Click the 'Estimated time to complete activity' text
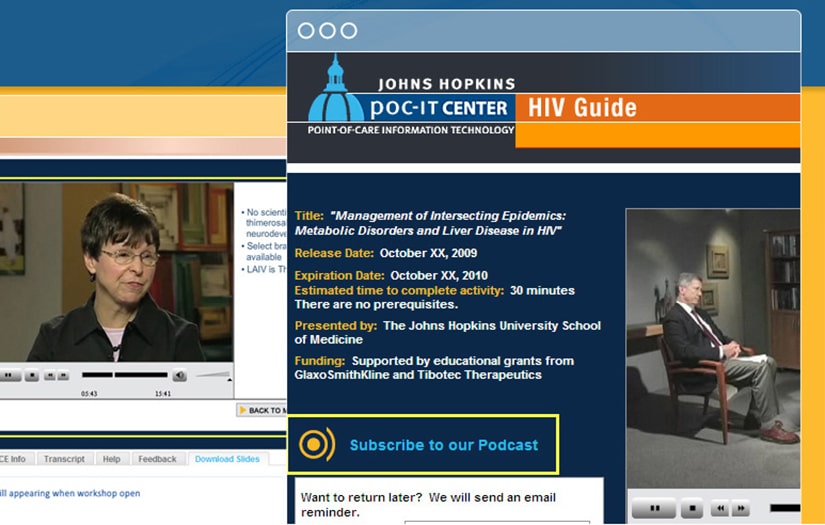 [x=399, y=290]
